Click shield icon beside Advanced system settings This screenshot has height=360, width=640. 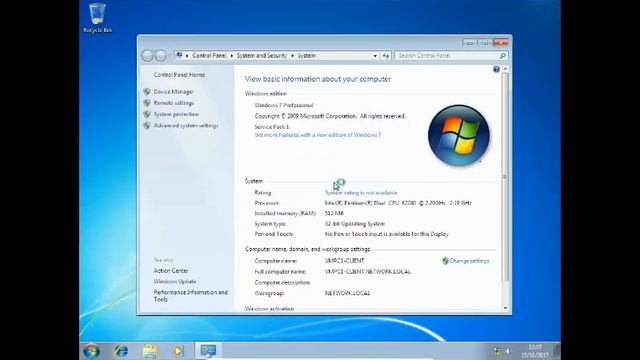coord(147,126)
